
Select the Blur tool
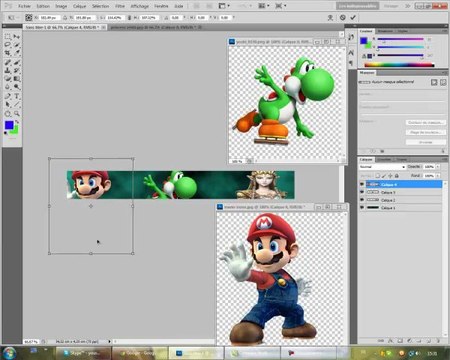click(7, 87)
